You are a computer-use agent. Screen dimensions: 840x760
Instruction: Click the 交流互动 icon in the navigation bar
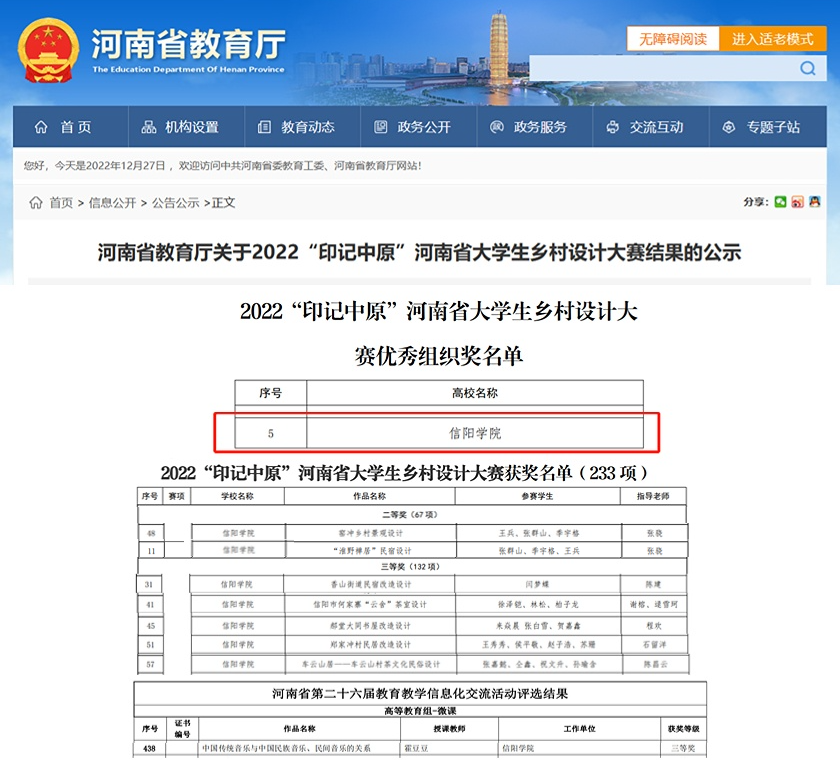pos(613,127)
